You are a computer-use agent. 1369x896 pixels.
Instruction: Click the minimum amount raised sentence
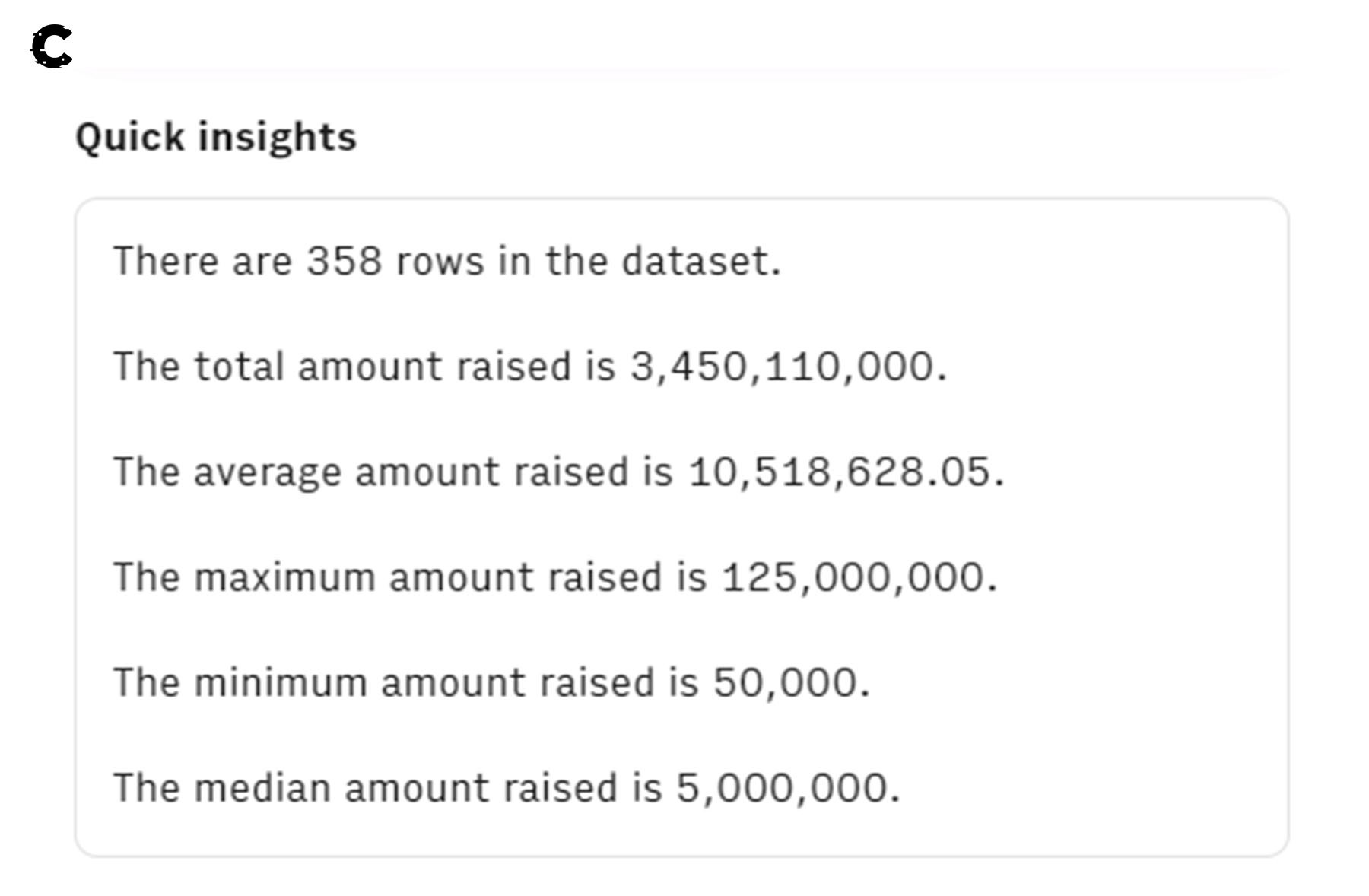(491, 682)
